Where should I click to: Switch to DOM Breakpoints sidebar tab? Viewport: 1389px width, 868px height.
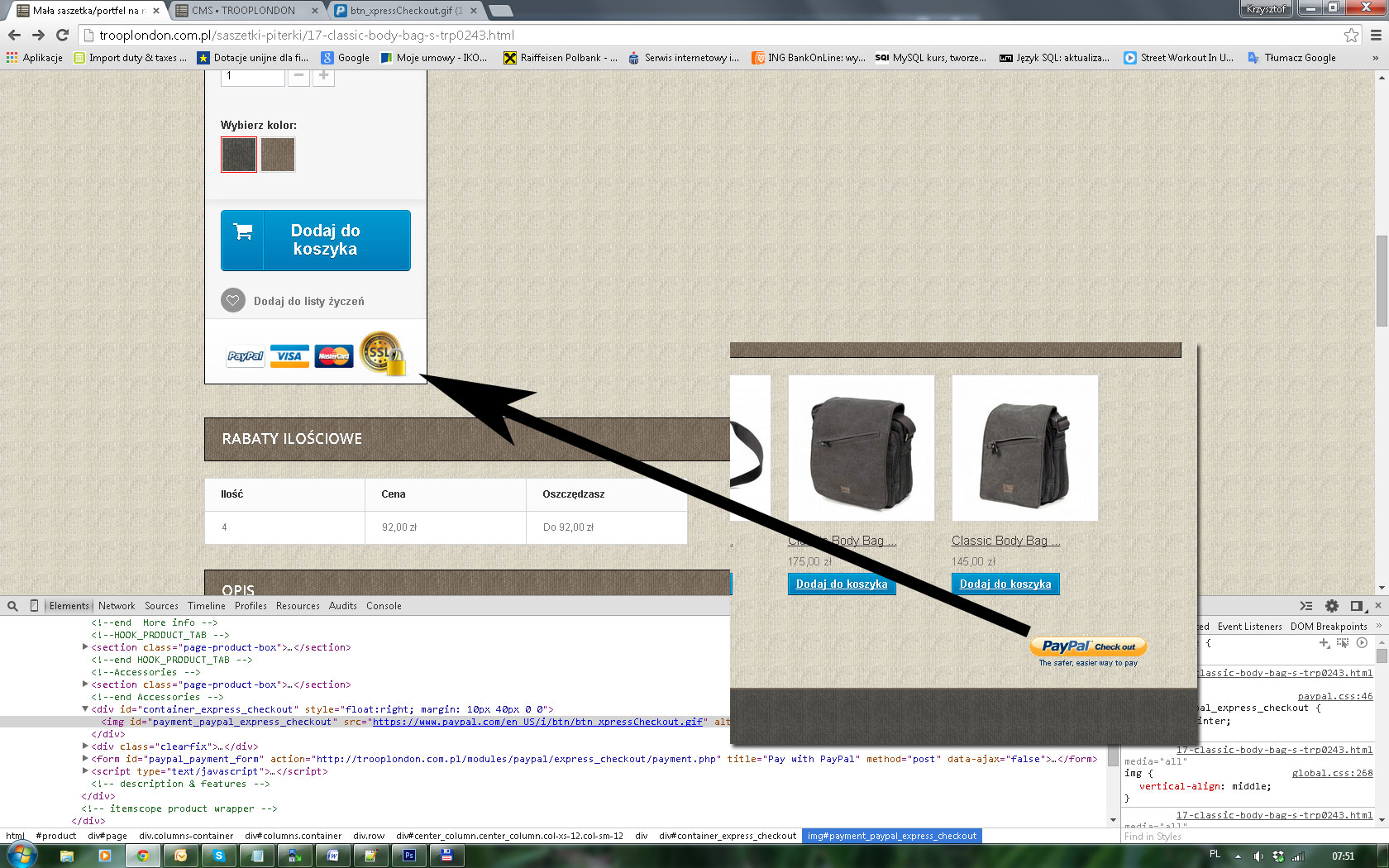coord(1329,627)
